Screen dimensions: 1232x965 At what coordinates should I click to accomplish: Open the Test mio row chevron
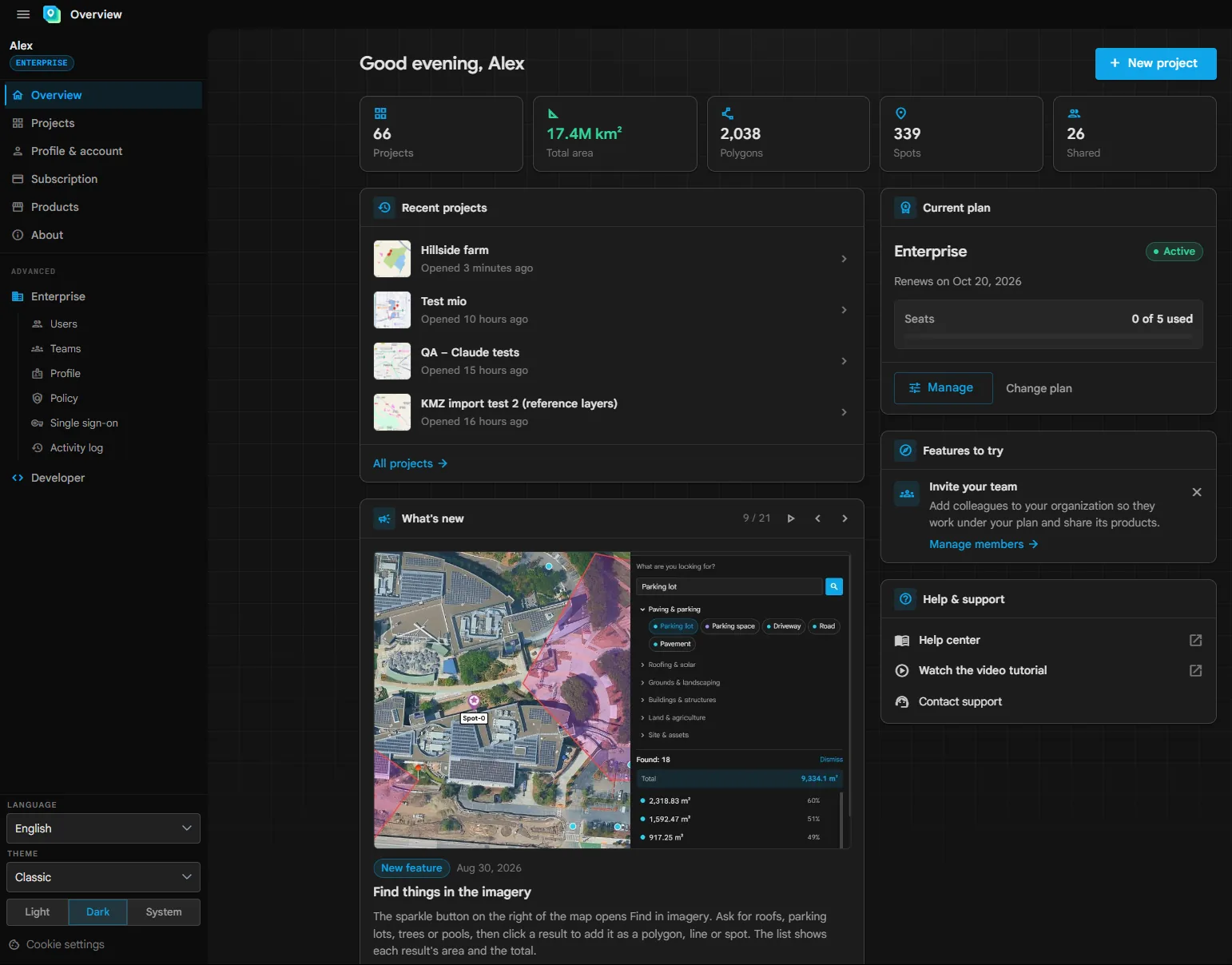844,310
